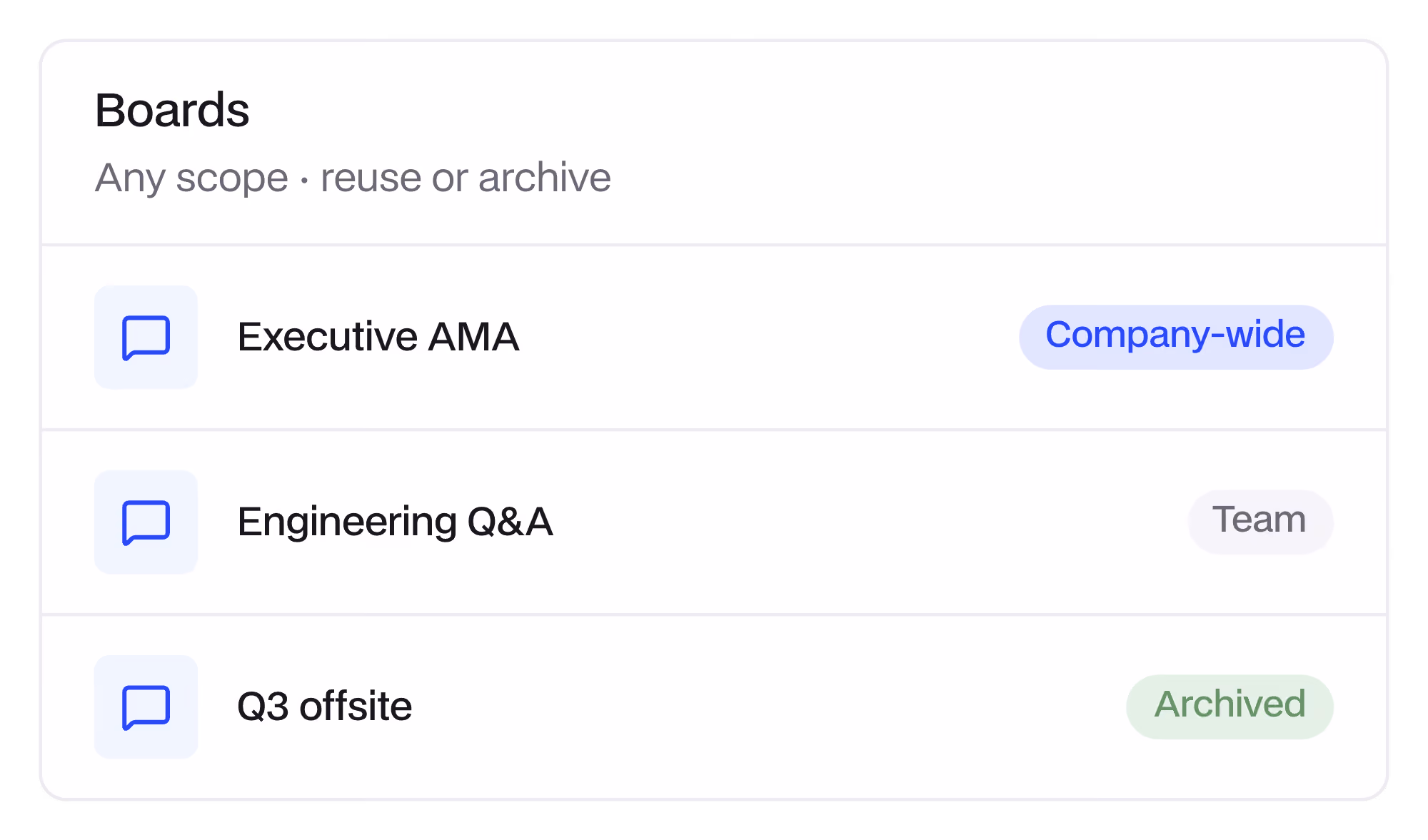Click the Q3 offsite chat bubble icon
The image size is (1428, 840).
click(x=146, y=707)
